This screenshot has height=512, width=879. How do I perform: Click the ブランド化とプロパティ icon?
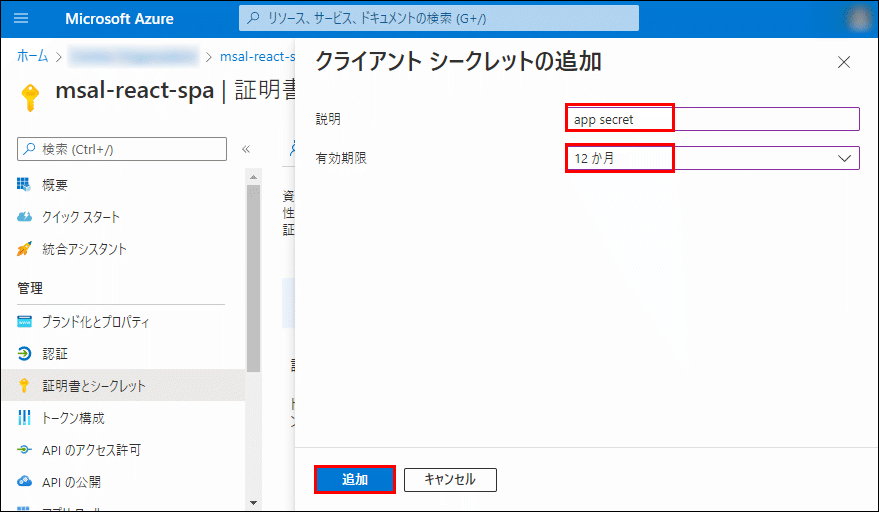(x=24, y=321)
